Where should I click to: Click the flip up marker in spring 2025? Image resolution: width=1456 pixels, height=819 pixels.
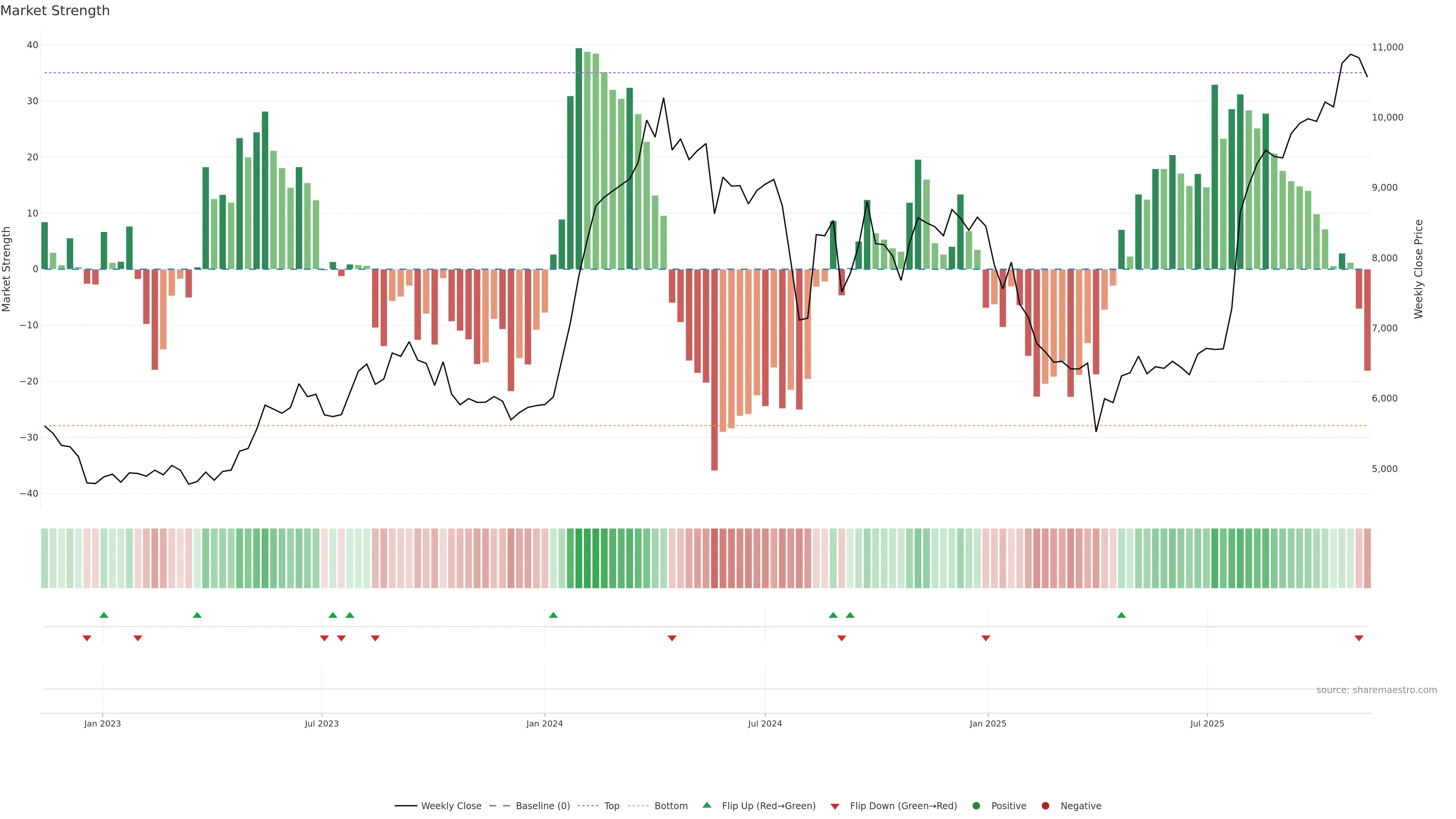click(1122, 615)
